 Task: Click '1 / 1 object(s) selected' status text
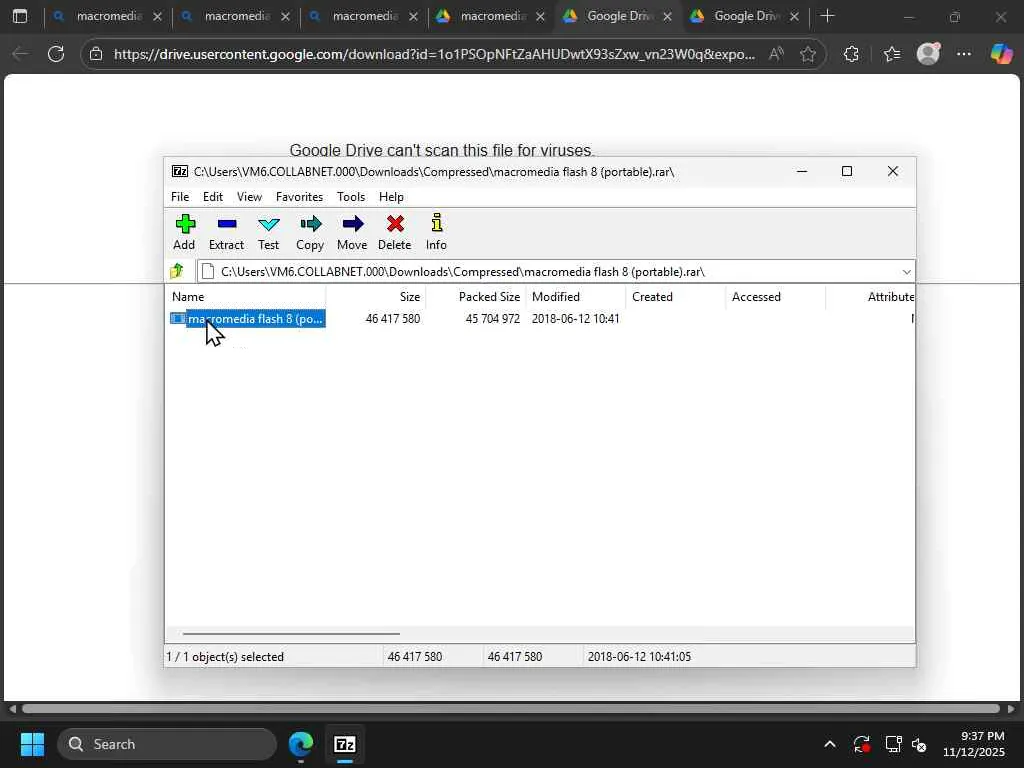pyautogui.click(x=225, y=657)
